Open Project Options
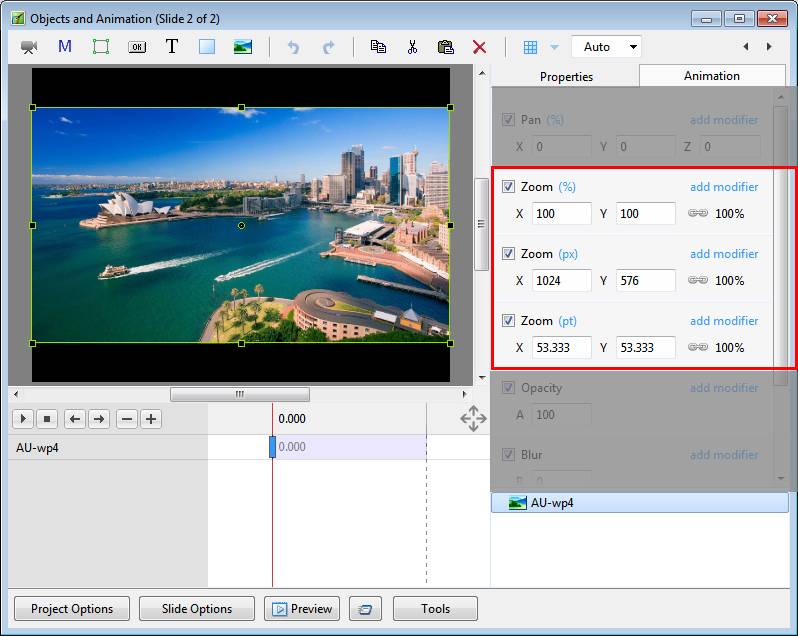798x636 pixels. [x=72, y=609]
